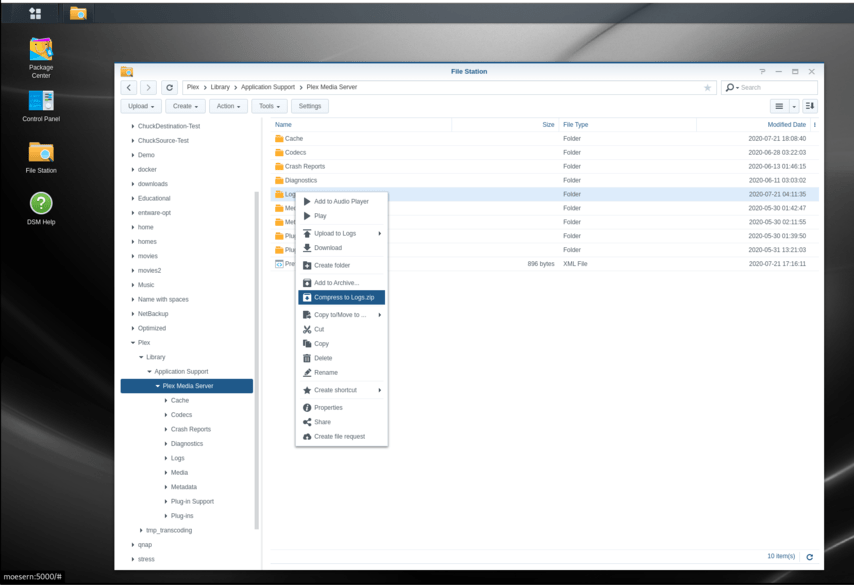Choose Compress to Logs.zip
The height and width of the screenshot is (585, 854).
341,297
